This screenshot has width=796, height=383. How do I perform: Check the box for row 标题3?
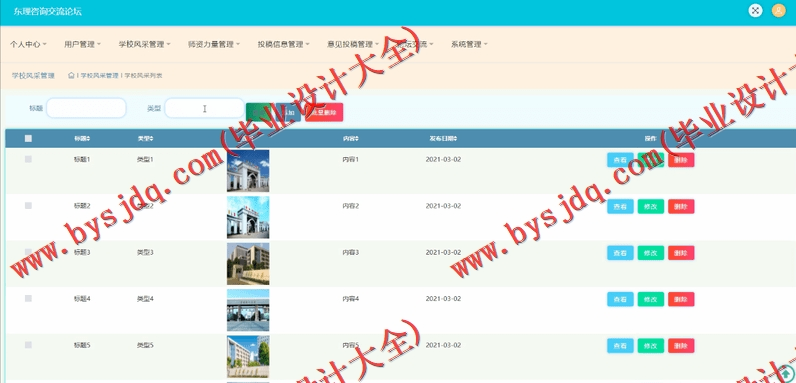point(28,252)
